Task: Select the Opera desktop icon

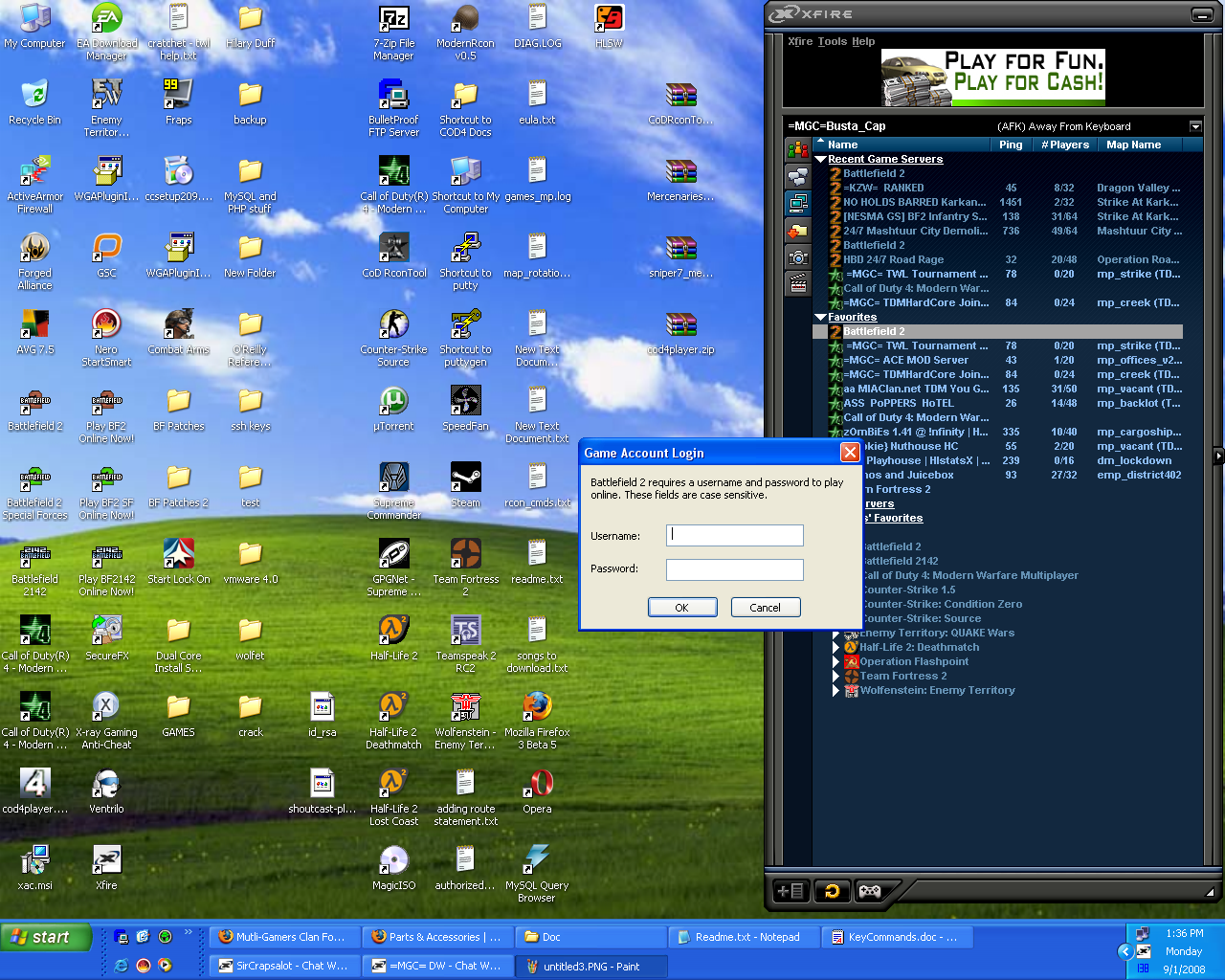Action: pos(537,791)
